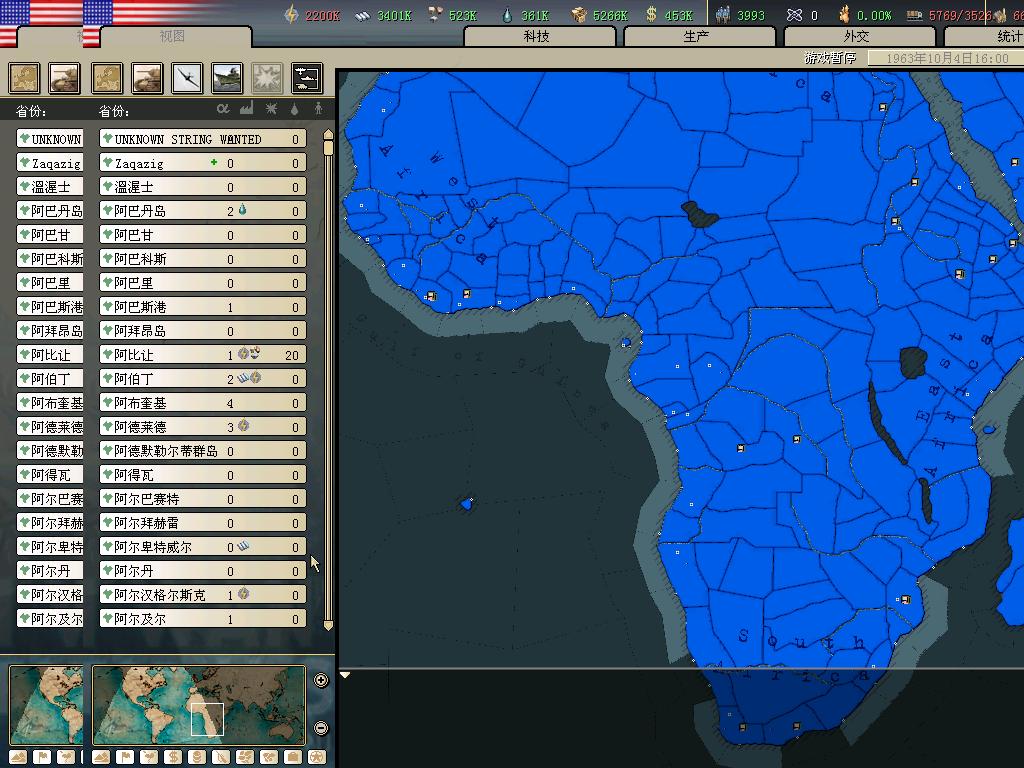The image size is (1024, 768).
Task: Click the energy icon in 阿德莱德 row
Action: (x=244, y=426)
